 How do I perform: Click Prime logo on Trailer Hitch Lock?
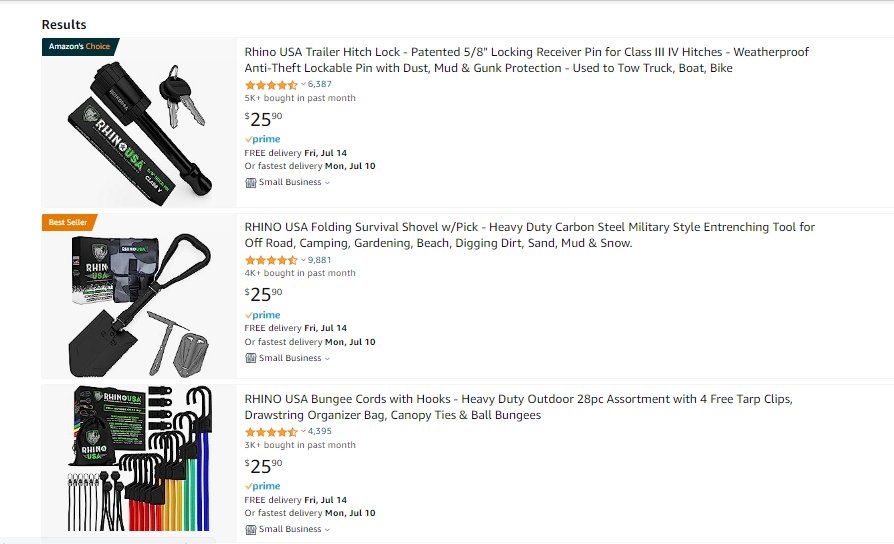coord(263,139)
